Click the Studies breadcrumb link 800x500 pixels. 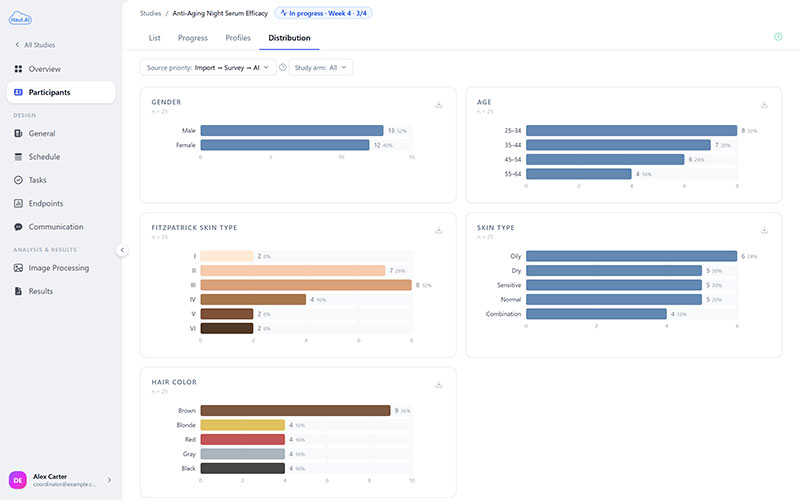[151, 13]
